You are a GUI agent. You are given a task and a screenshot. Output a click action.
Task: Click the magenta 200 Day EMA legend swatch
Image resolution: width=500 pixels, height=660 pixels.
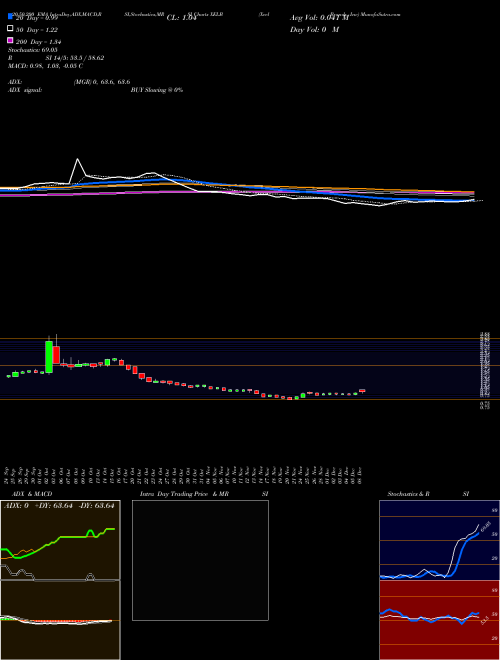(x=10, y=40)
